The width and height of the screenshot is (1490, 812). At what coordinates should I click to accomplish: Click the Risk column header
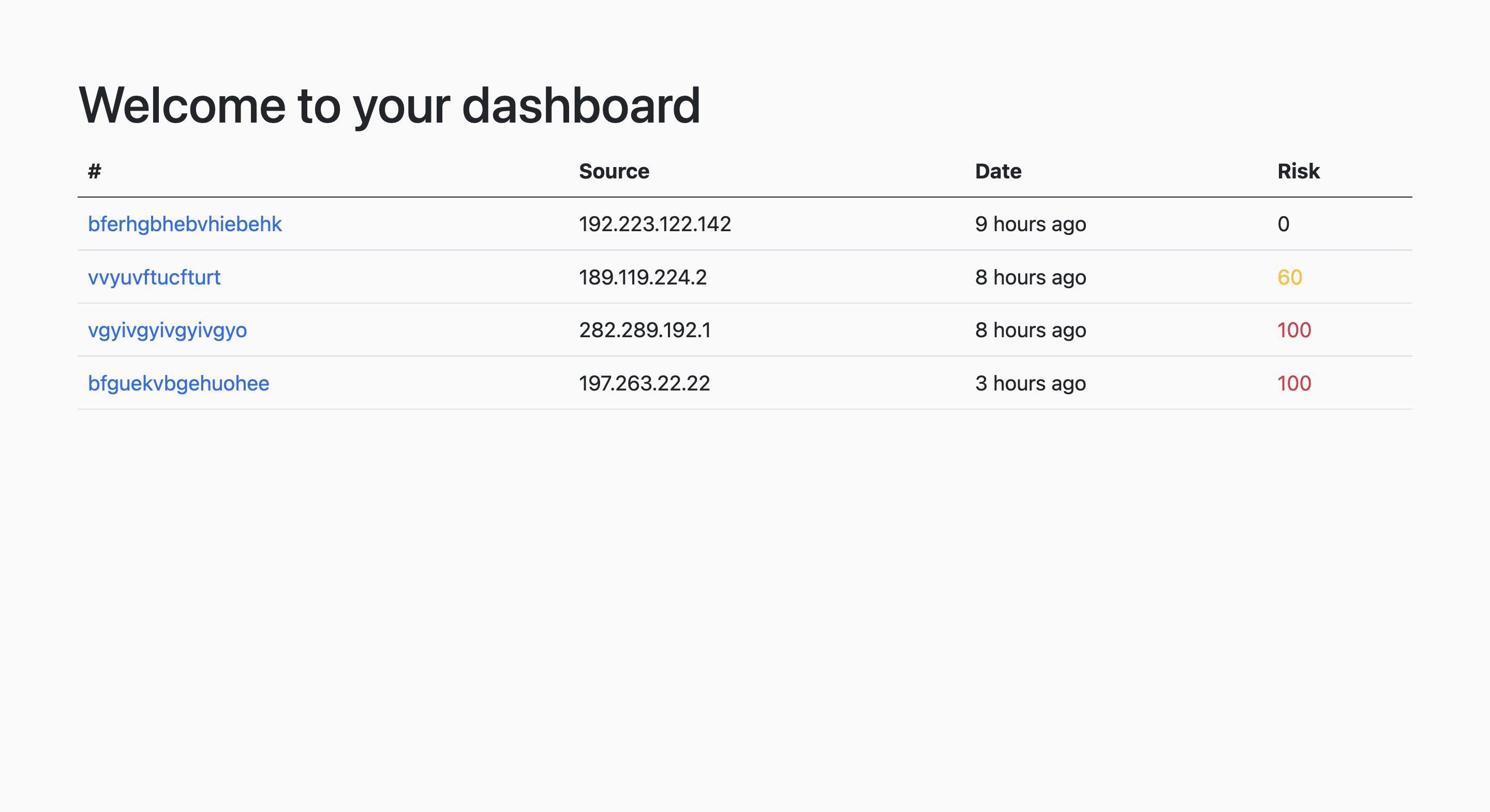(1298, 171)
